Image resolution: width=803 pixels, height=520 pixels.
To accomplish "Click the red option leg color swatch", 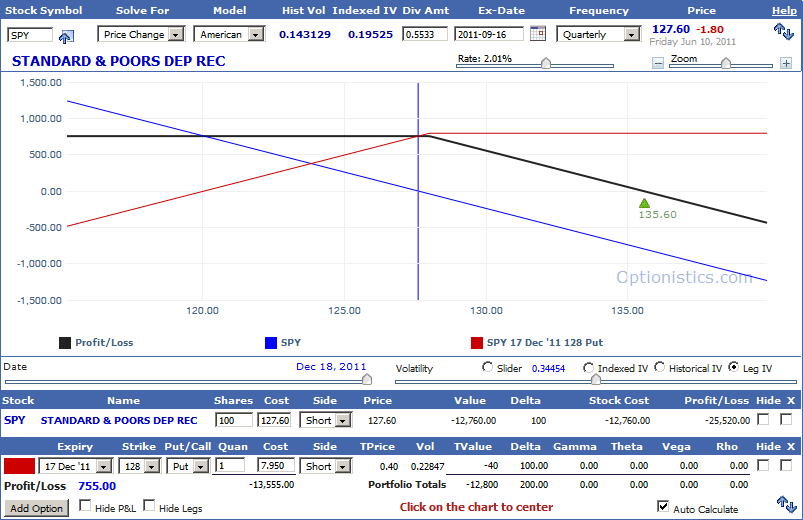I will pyautogui.click(x=19, y=466).
